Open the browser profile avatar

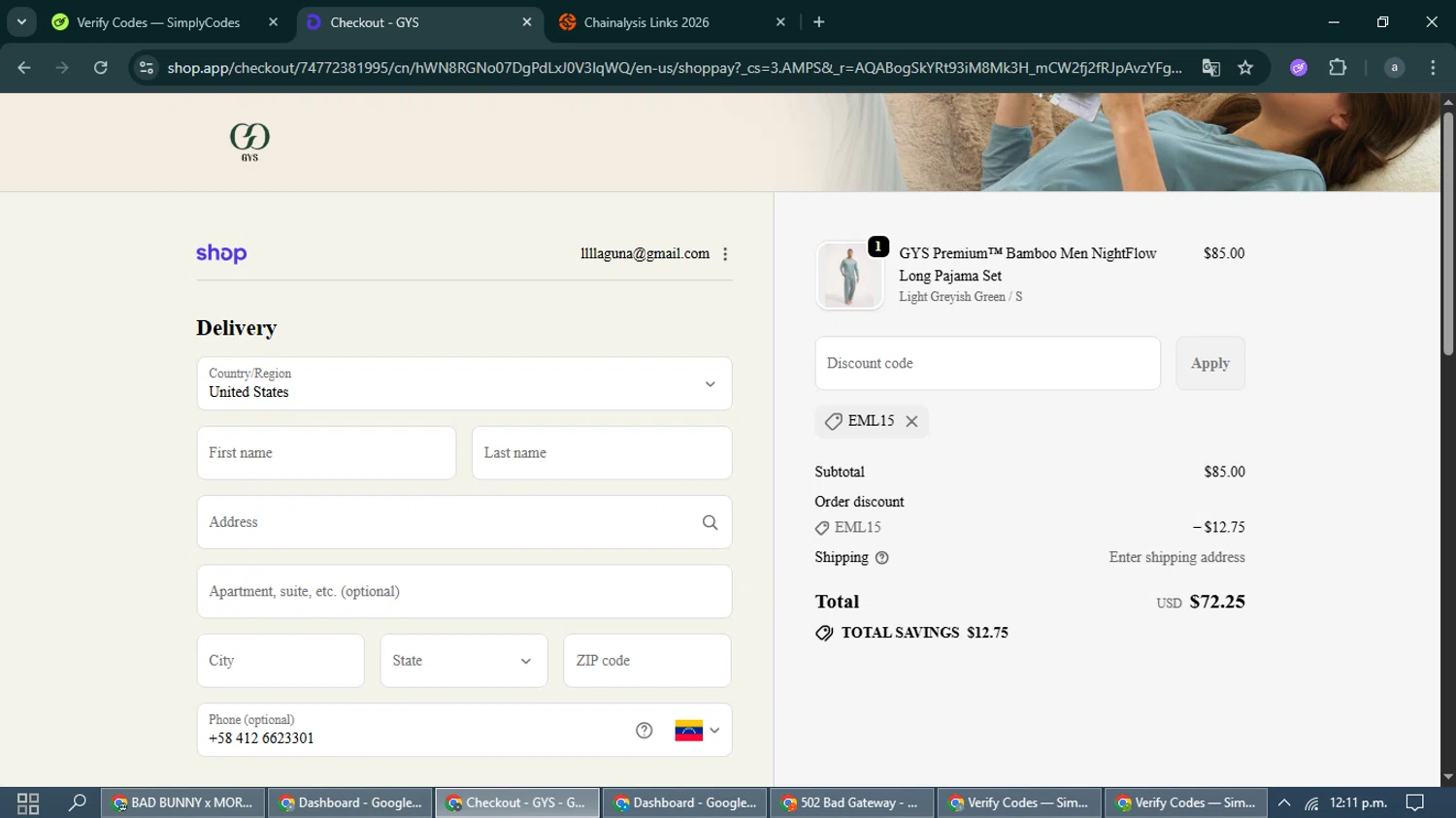pyautogui.click(x=1394, y=68)
